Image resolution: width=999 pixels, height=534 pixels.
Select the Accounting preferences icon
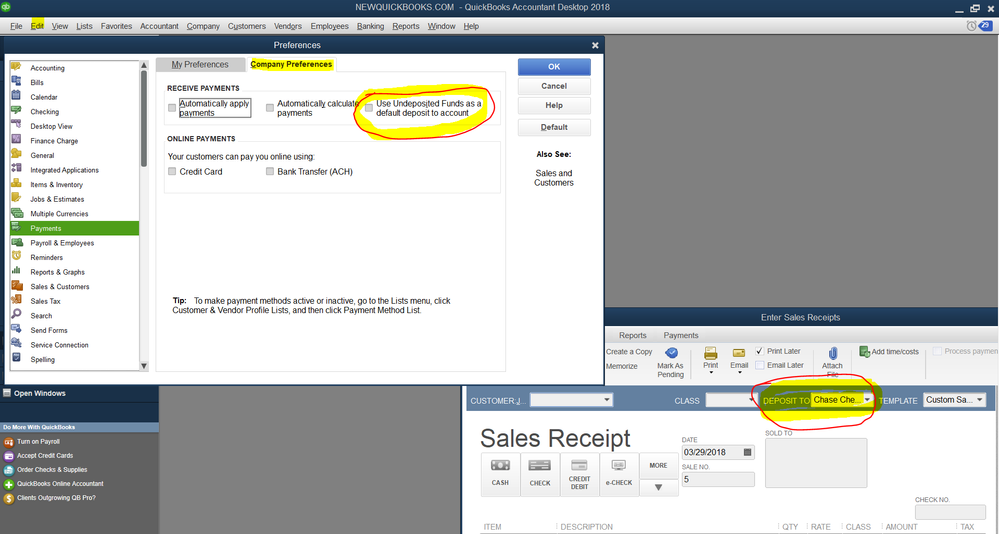click(17, 68)
